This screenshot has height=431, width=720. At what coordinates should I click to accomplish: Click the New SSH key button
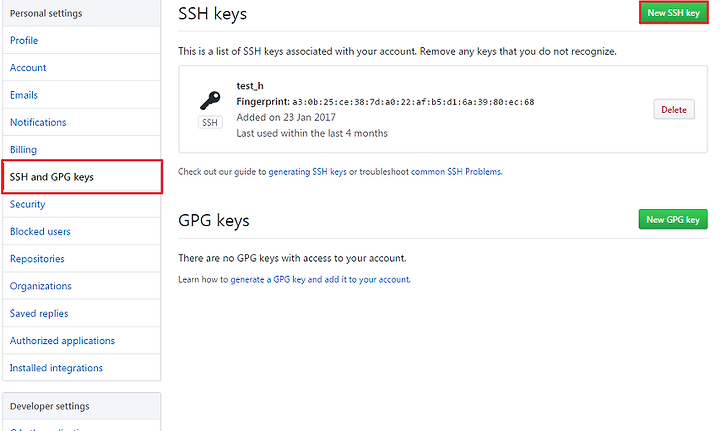coord(673,13)
